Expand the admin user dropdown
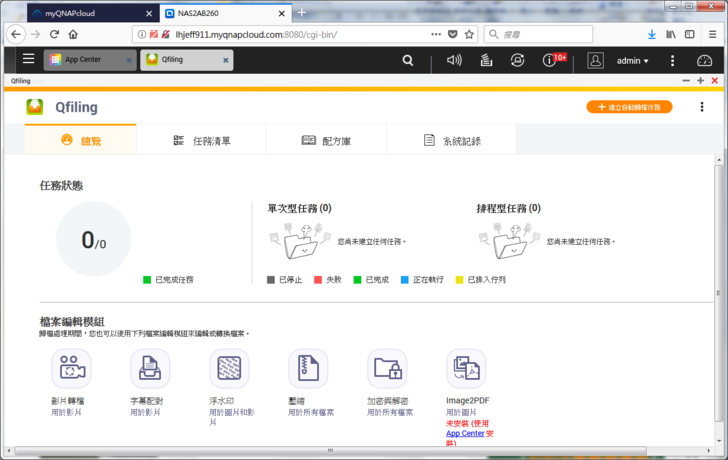Image resolution: width=728 pixels, height=460 pixels. pyautogui.click(x=632, y=61)
